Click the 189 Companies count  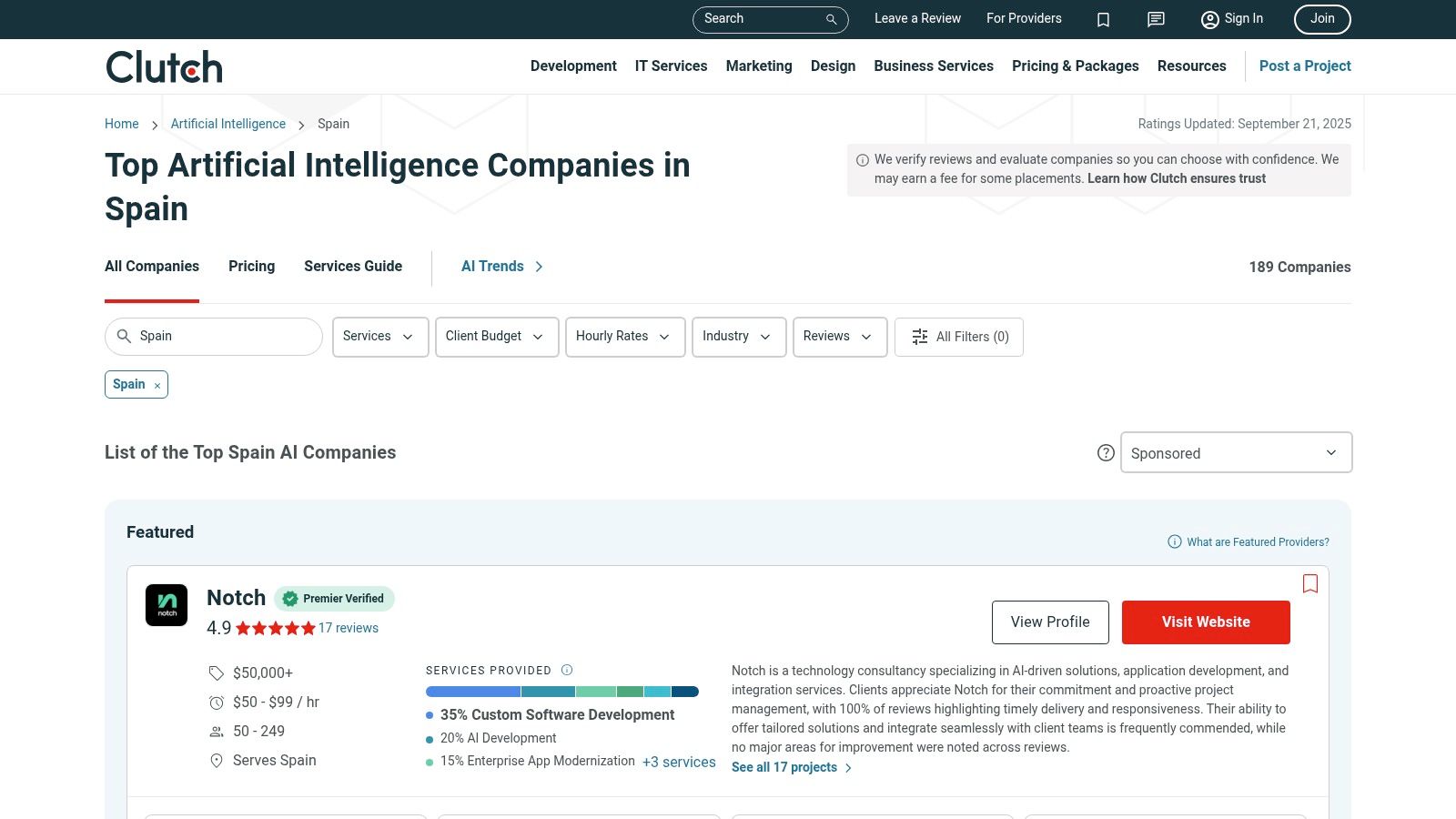1299,267
